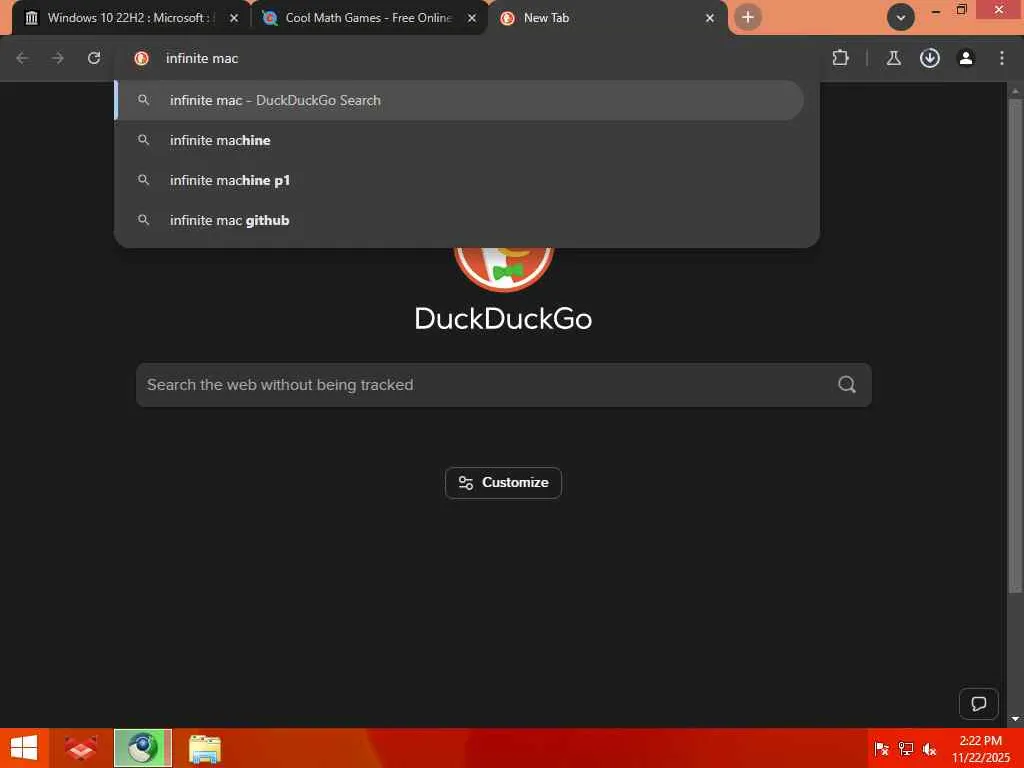Switch to the Cool Math Games tab
The width and height of the screenshot is (1024, 768).
pyautogui.click(x=368, y=18)
